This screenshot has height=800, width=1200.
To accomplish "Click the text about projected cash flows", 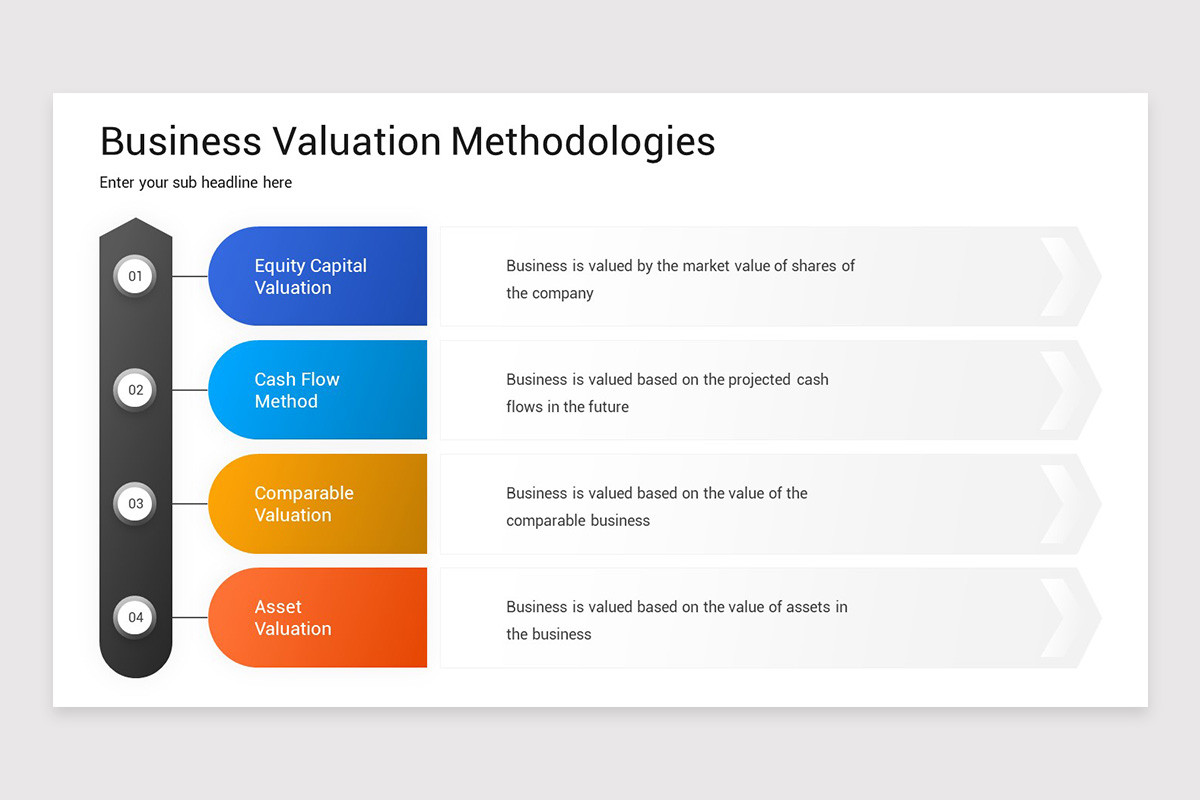I will [x=667, y=393].
